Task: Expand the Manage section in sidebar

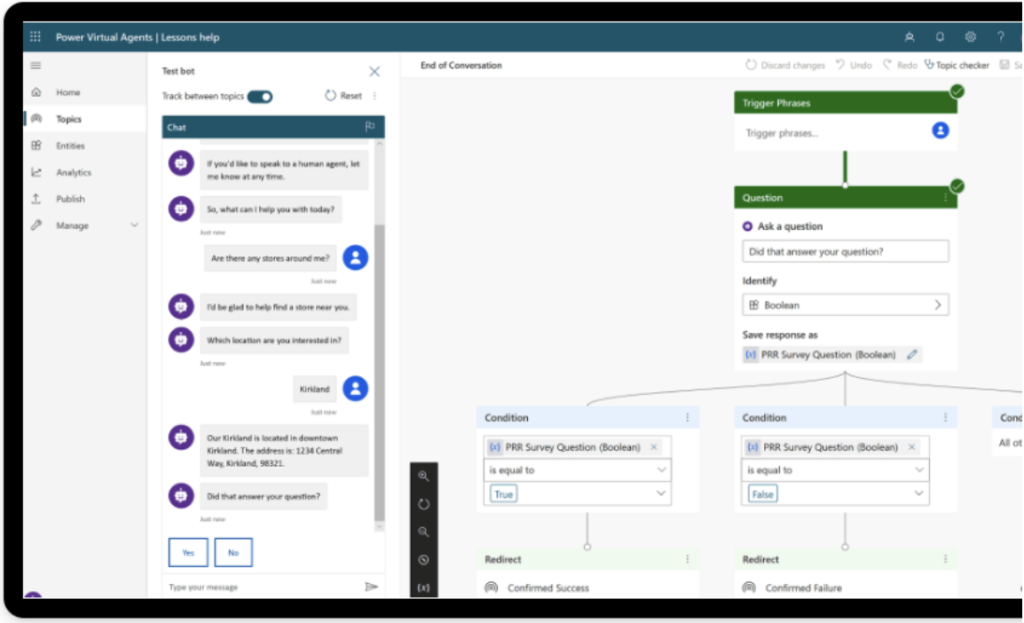Action: tap(134, 226)
